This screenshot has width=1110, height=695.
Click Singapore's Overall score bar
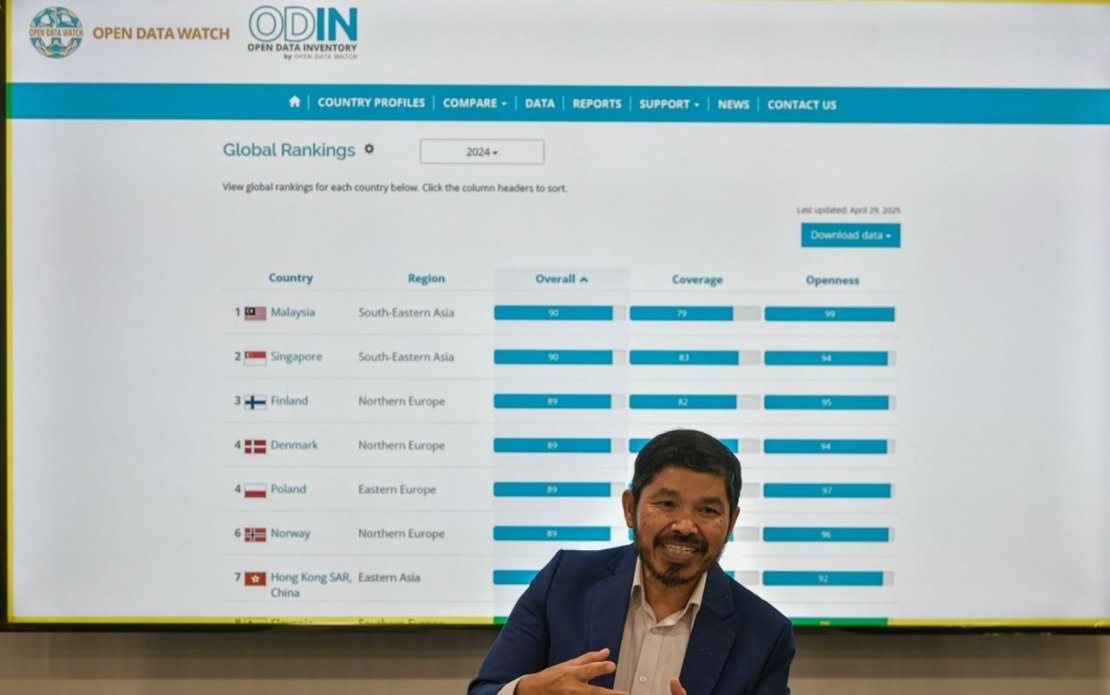[559, 357]
